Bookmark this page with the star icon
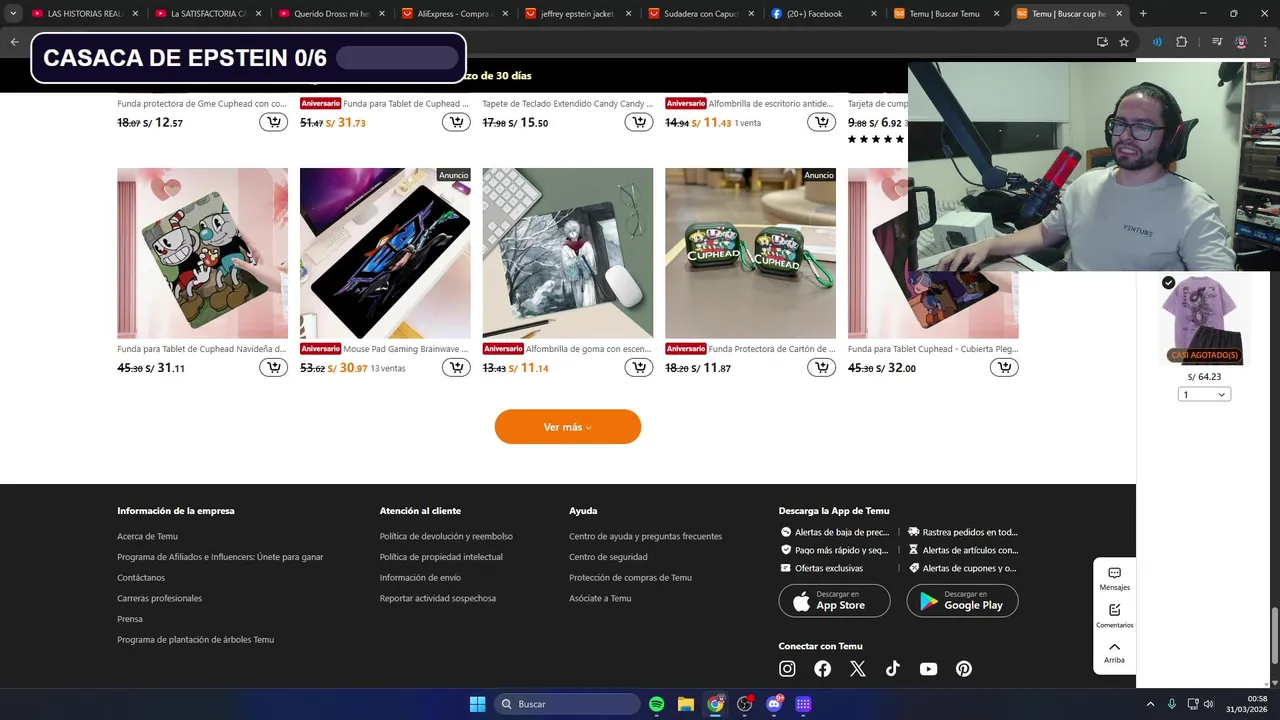The width and height of the screenshot is (1280, 720). (1124, 42)
